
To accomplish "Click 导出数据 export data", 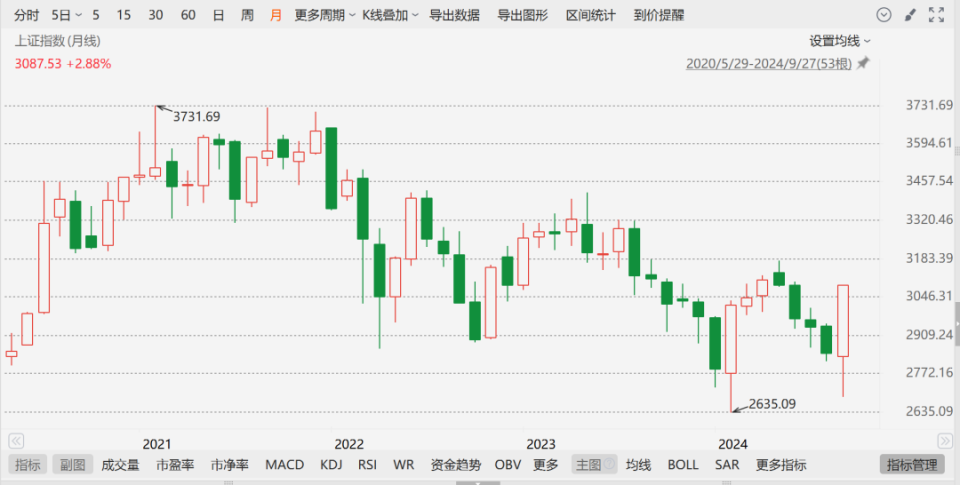I will [454, 15].
